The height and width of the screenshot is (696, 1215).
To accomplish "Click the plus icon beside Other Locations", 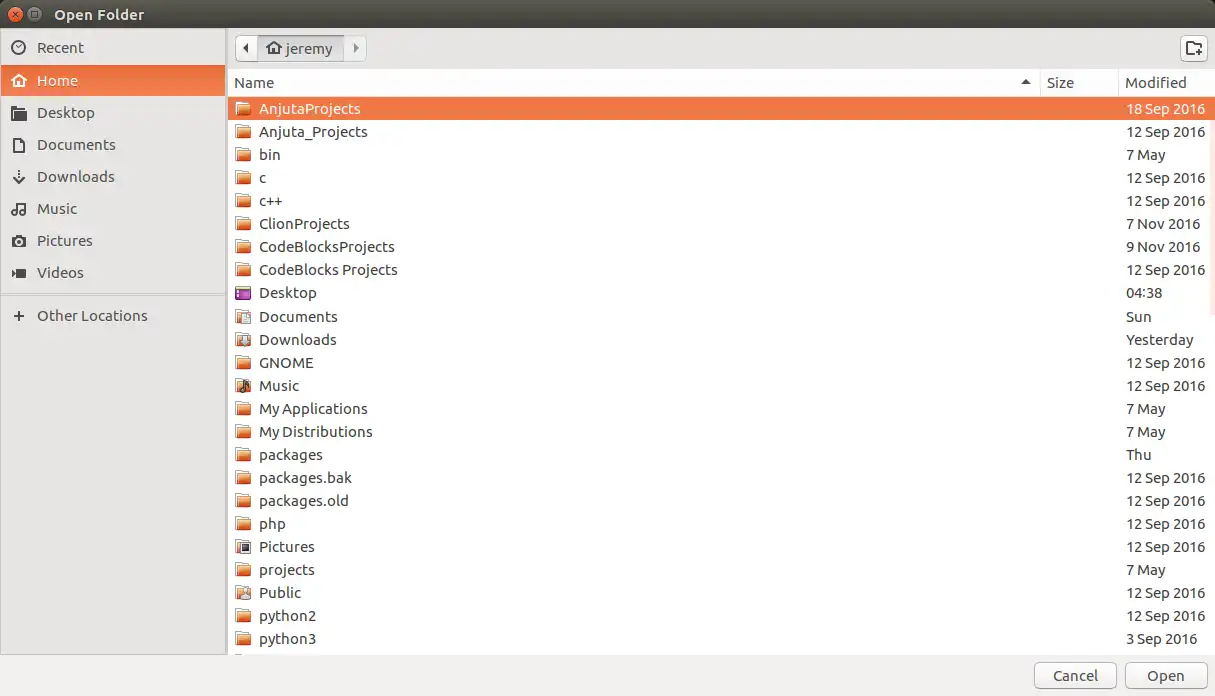I will 19,316.
